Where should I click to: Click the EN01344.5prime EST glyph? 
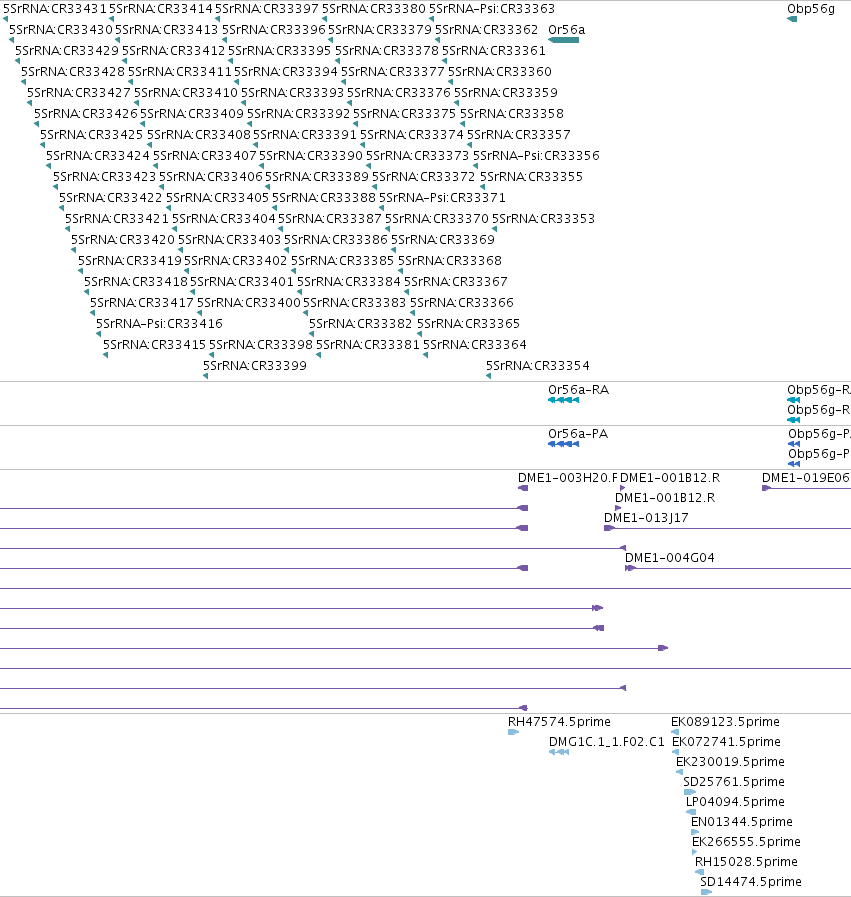click(x=695, y=832)
